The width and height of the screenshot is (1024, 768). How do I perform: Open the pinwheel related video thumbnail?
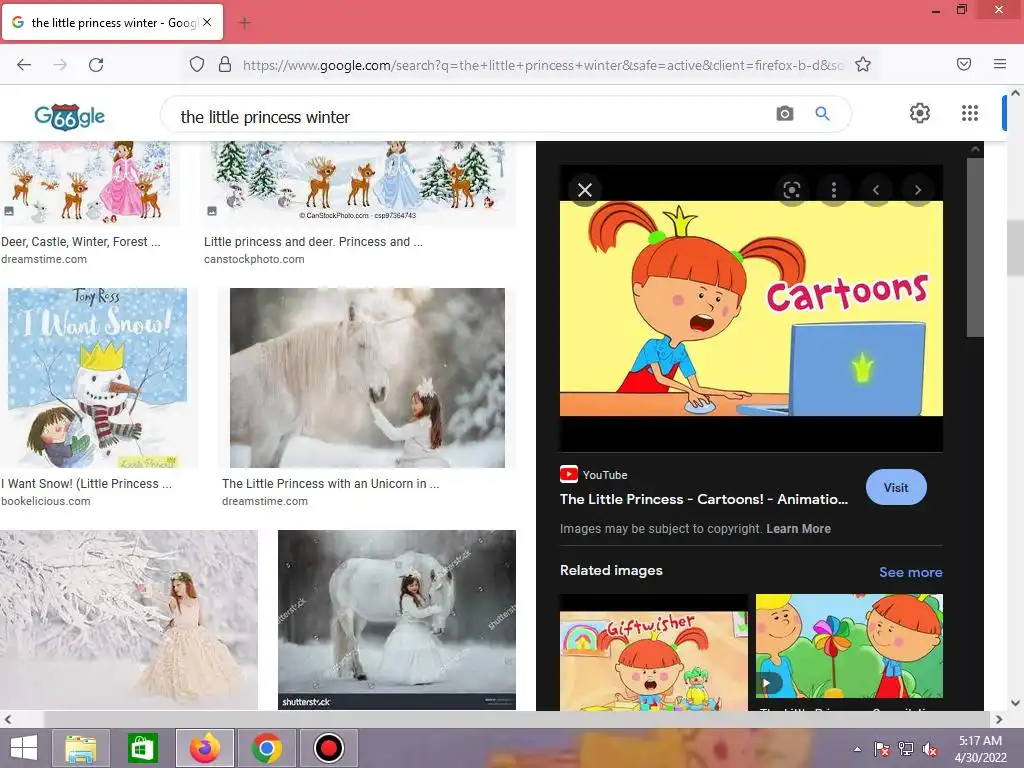849,646
